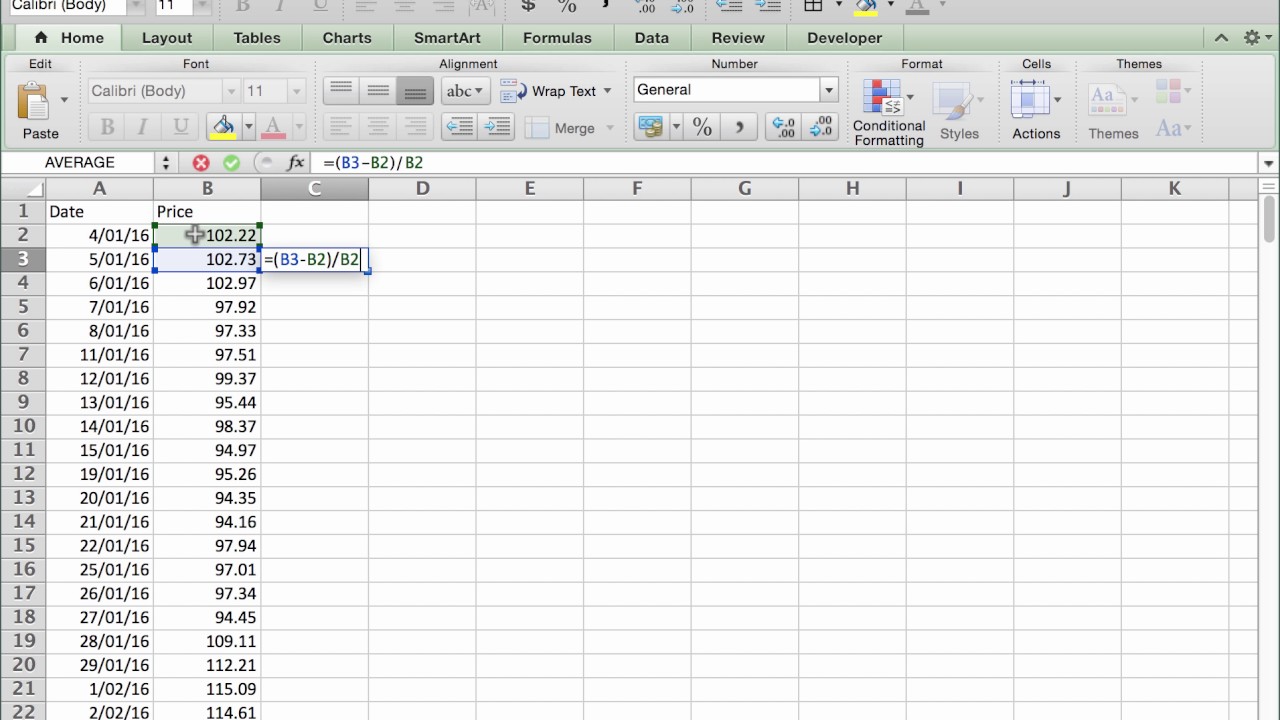Viewport: 1280px width, 720px height.
Task: Select the Date header cell
Action: (99, 212)
